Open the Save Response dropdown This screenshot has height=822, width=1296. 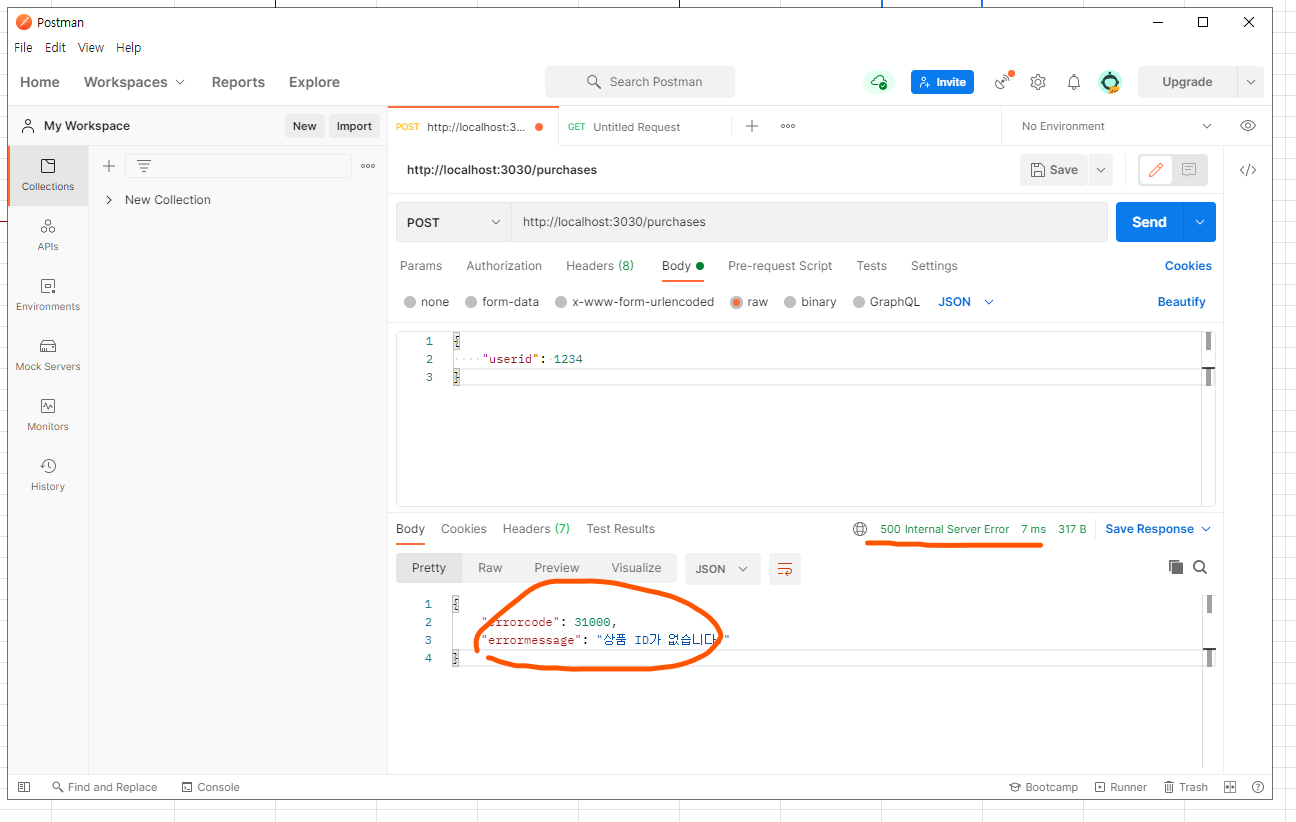tap(1158, 529)
